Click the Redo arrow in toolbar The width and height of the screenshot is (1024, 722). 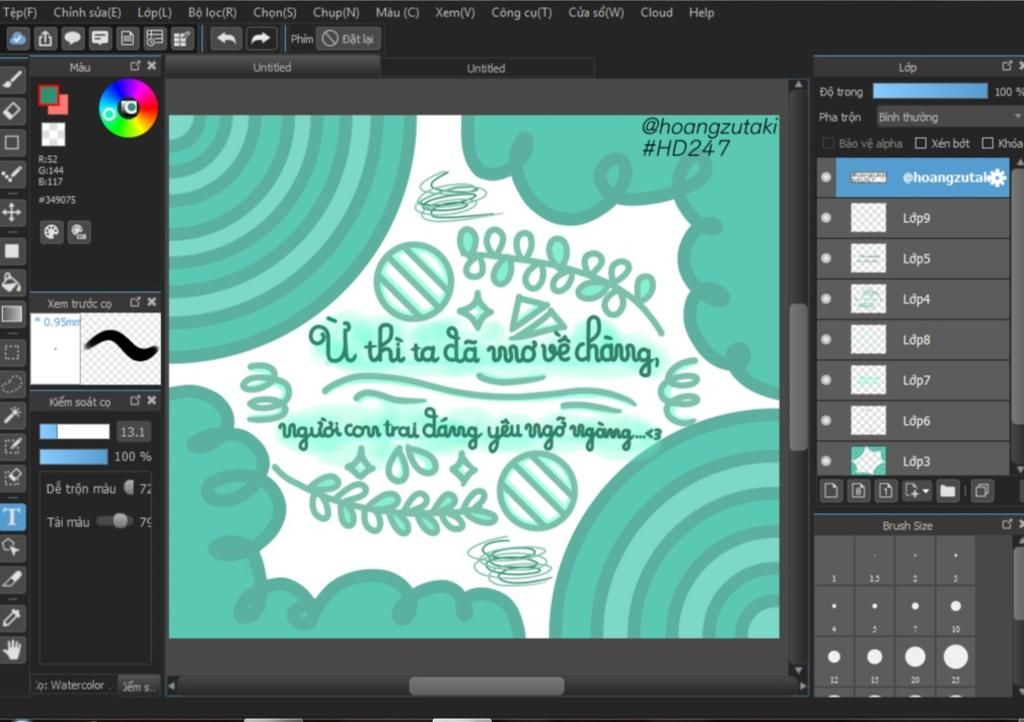coord(261,39)
